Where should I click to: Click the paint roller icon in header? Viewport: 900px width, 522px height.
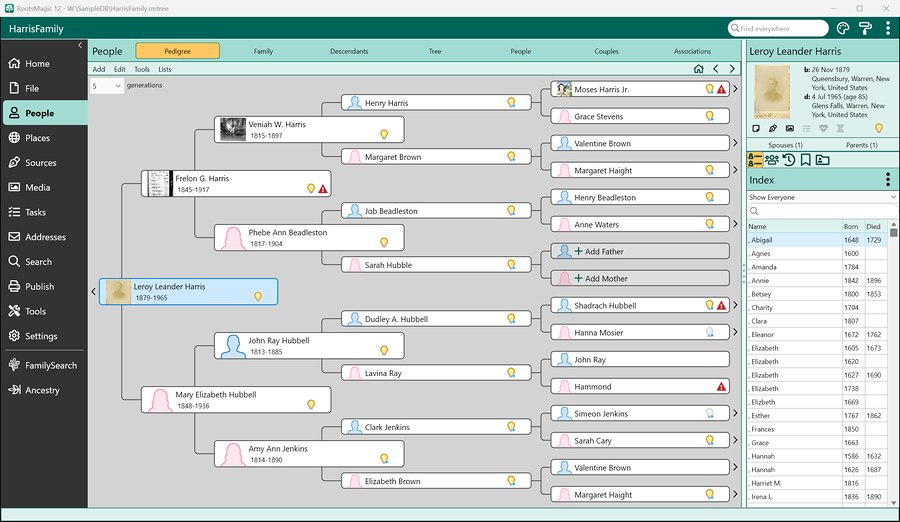(x=865, y=28)
